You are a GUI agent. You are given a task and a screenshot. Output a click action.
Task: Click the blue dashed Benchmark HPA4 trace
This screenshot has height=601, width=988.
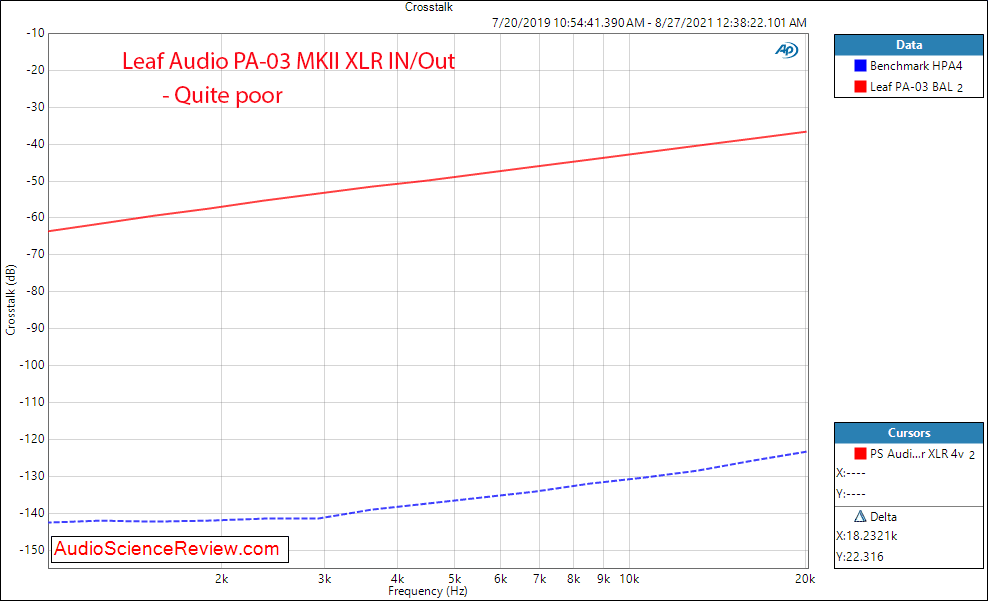[428, 505]
